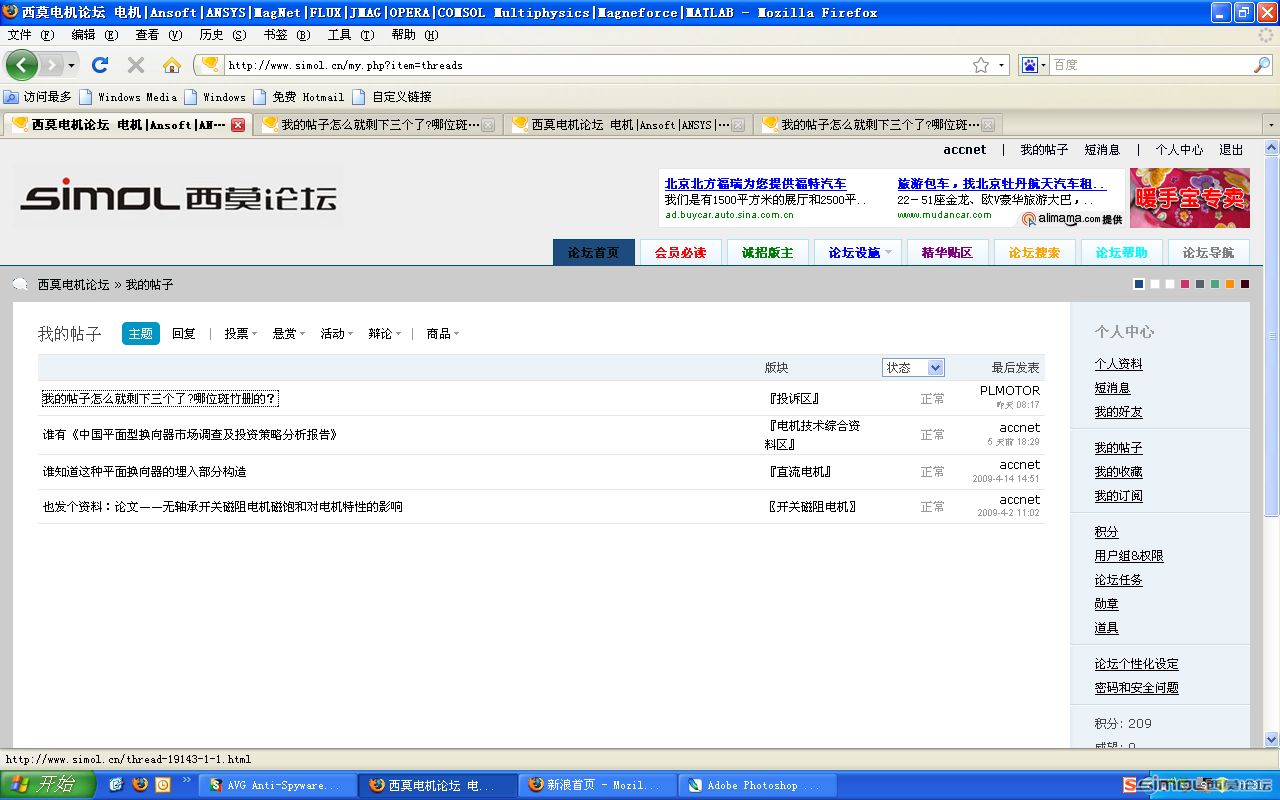
Task: Click the stop loading X icon
Action: 136,65
